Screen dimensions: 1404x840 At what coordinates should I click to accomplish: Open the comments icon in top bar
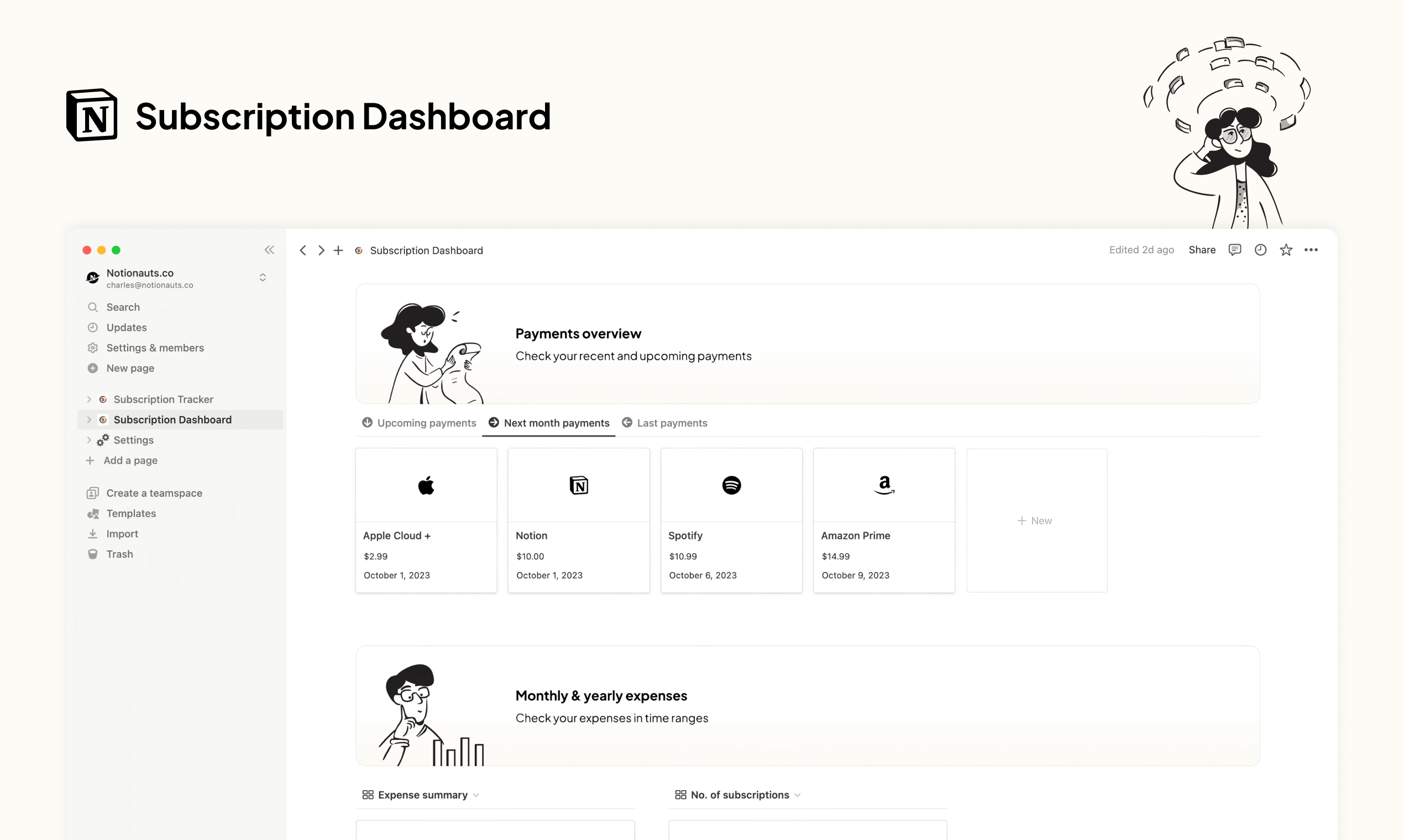1235,250
